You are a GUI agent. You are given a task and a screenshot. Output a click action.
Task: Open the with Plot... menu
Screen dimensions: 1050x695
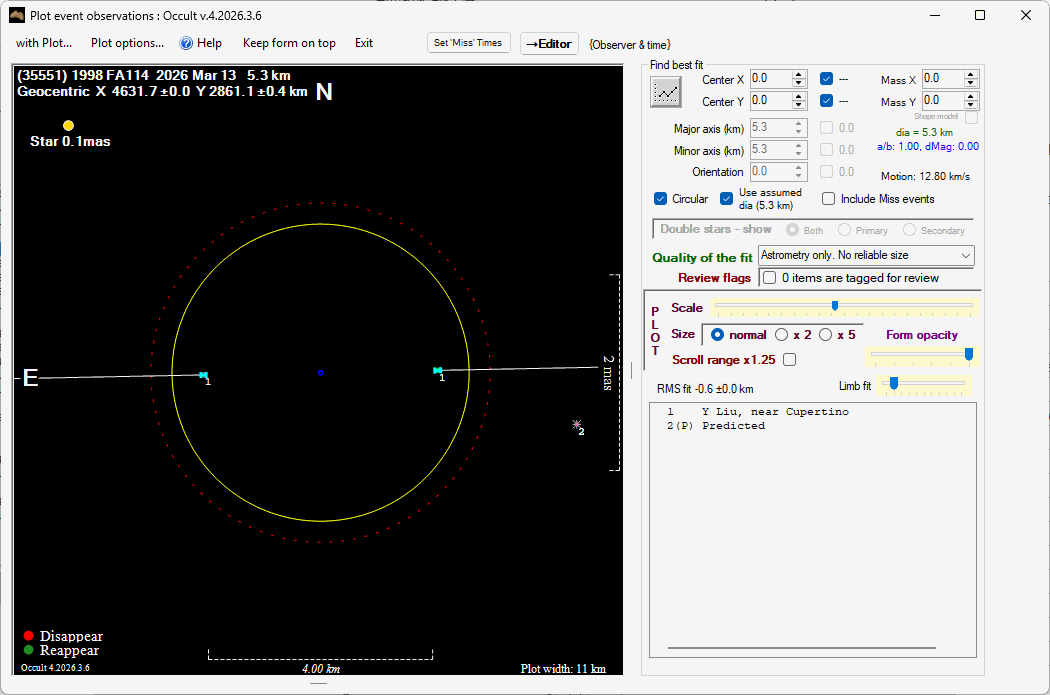pyautogui.click(x=44, y=43)
